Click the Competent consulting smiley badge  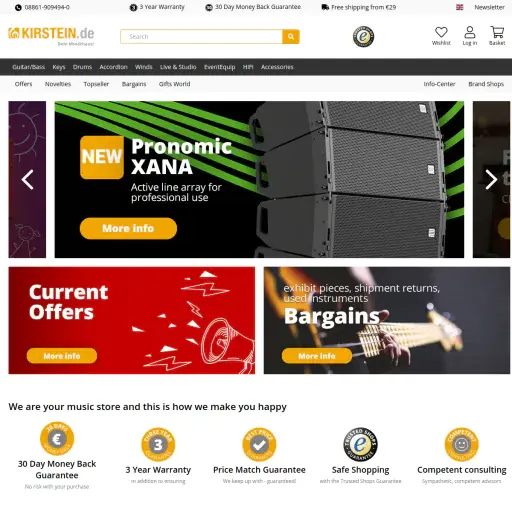point(461,444)
